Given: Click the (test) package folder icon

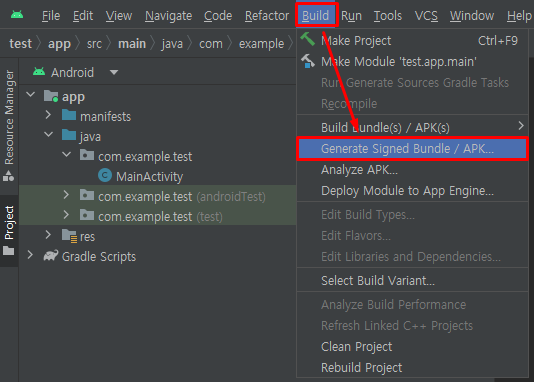Looking at the screenshot, I should click(x=87, y=215).
